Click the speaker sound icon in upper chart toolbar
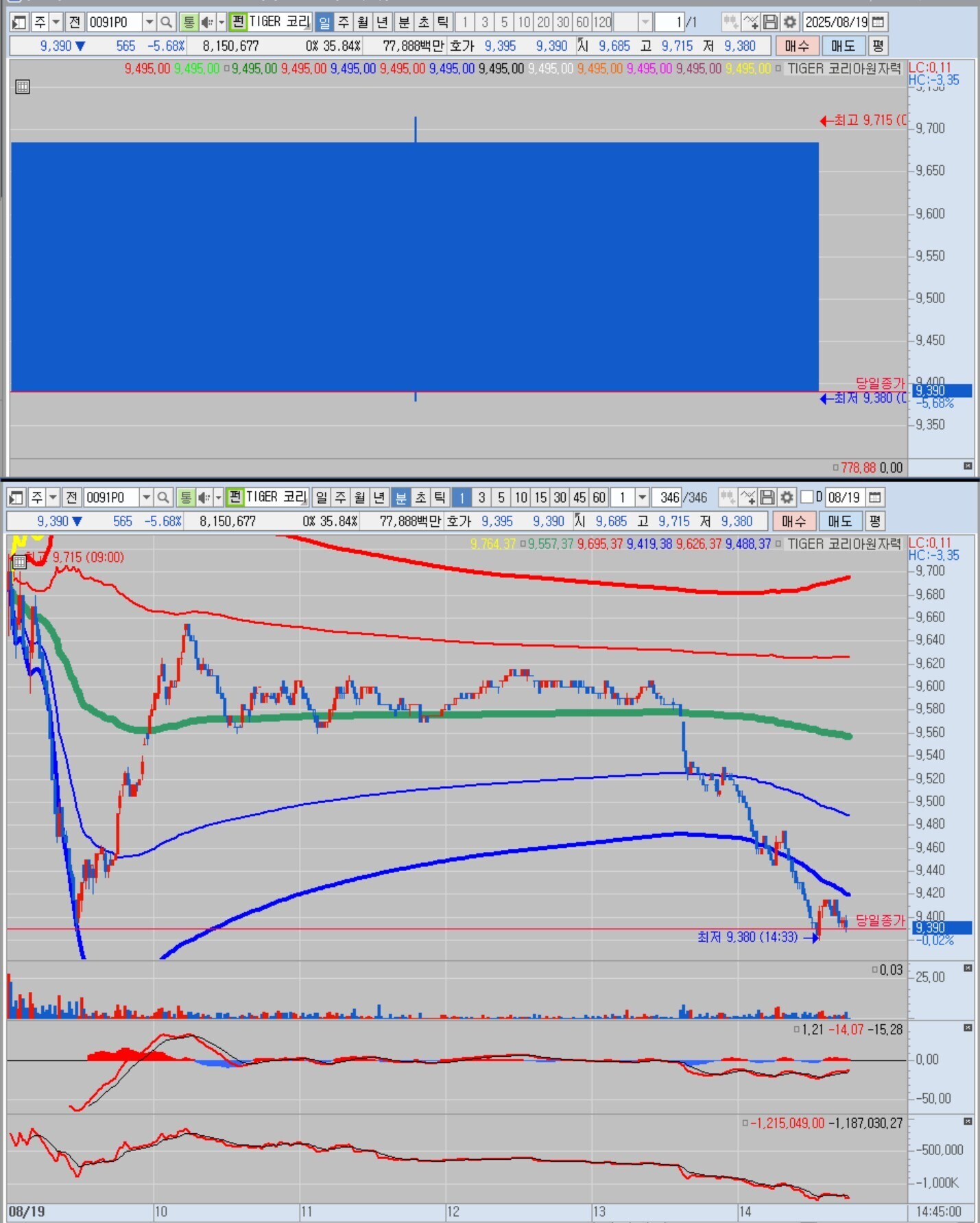 click(206, 22)
